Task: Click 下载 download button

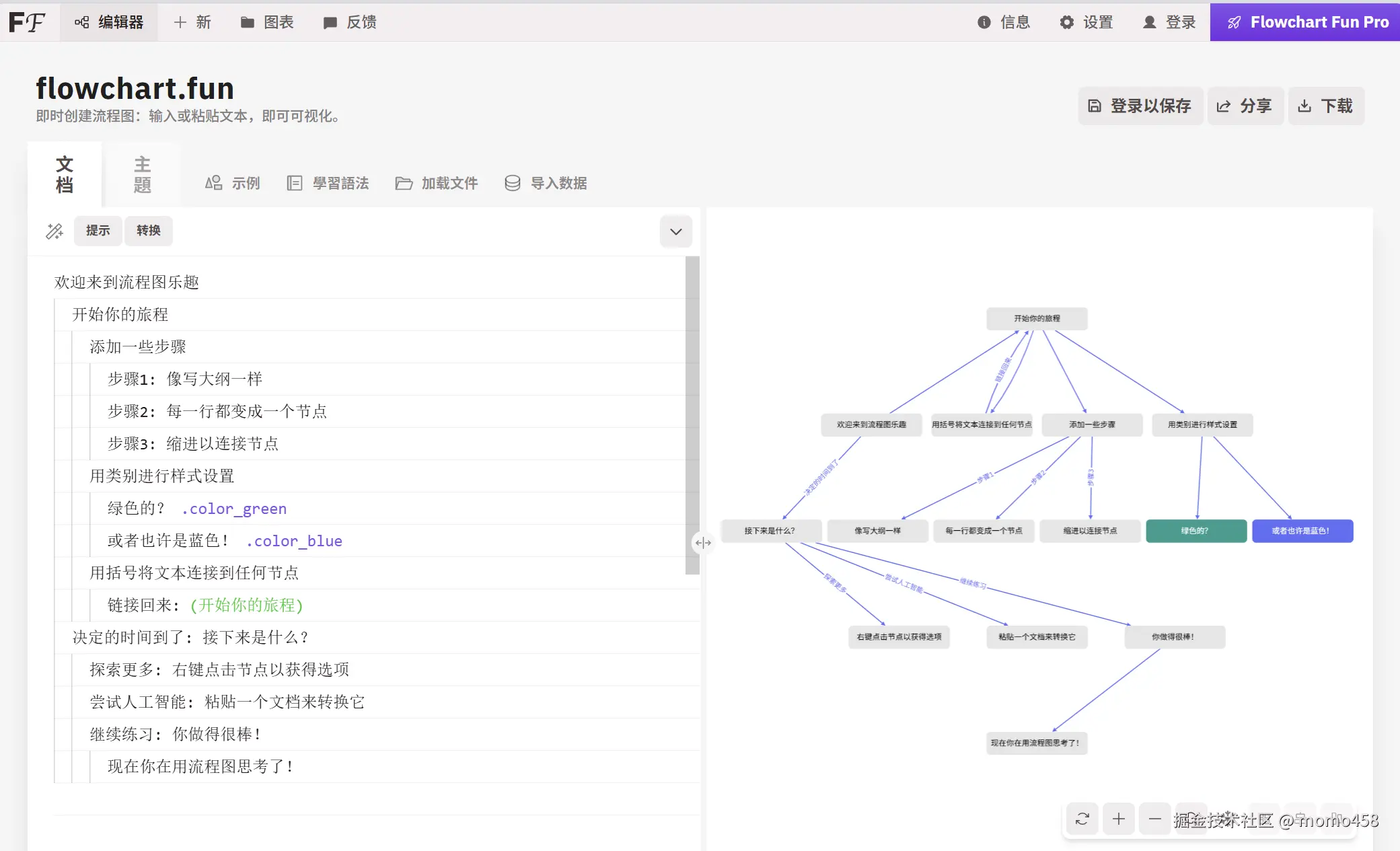Action: click(1325, 106)
